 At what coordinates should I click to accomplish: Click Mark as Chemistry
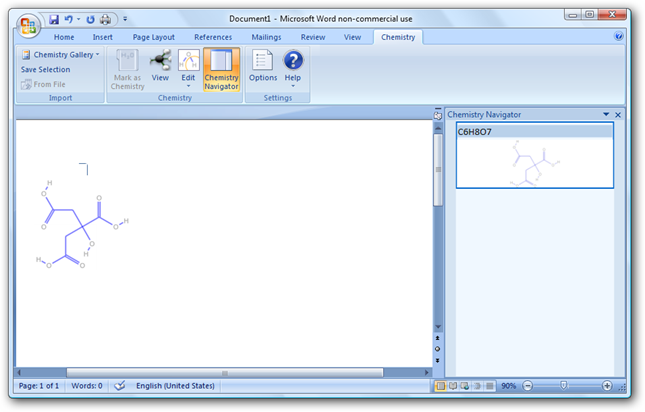pos(128,69)
